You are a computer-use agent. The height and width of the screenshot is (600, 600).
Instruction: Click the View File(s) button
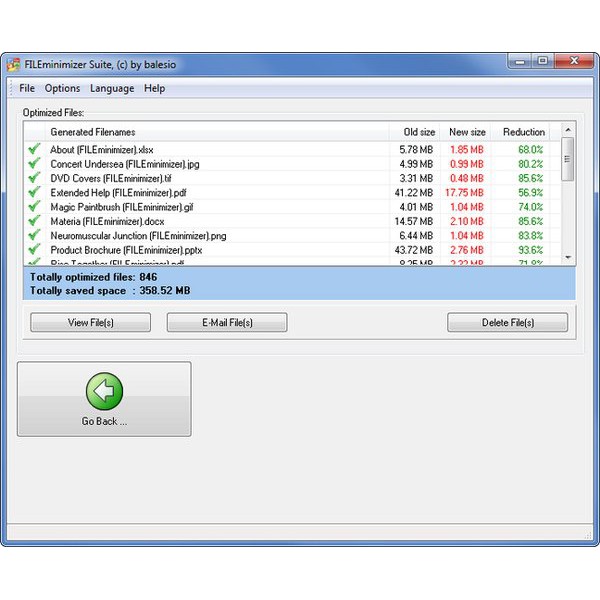pos(91,323)
